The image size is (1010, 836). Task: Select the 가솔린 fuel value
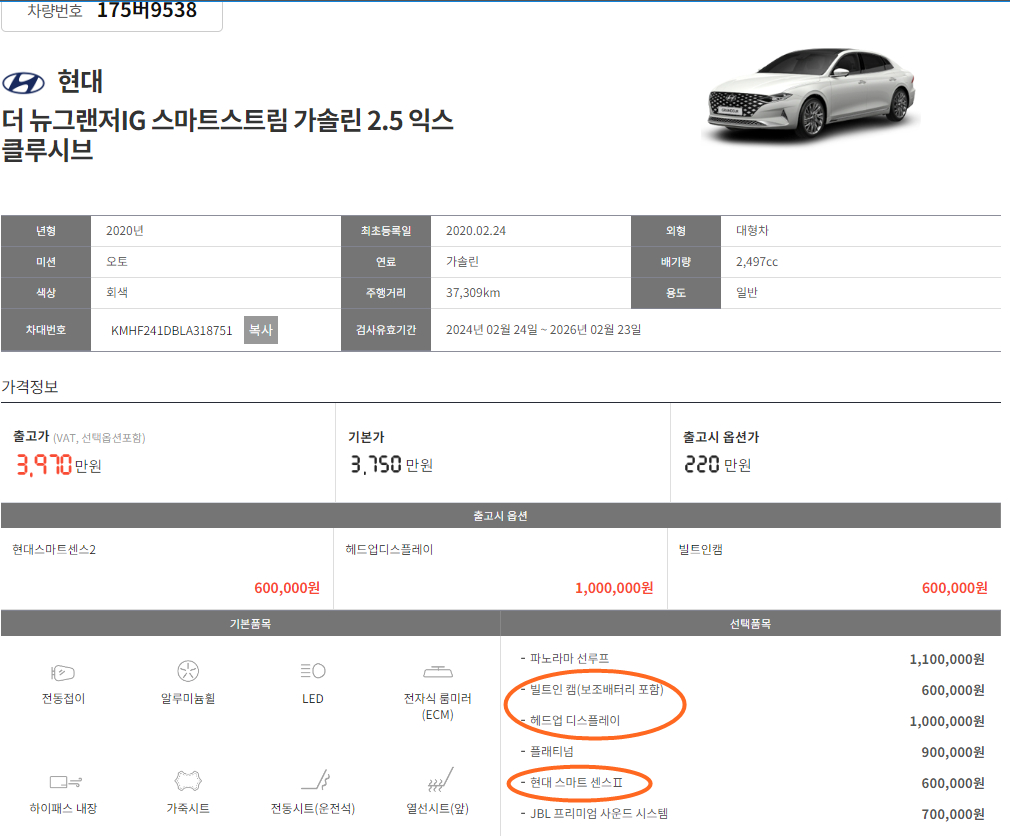pyautogui.click(x=462, y=261)
